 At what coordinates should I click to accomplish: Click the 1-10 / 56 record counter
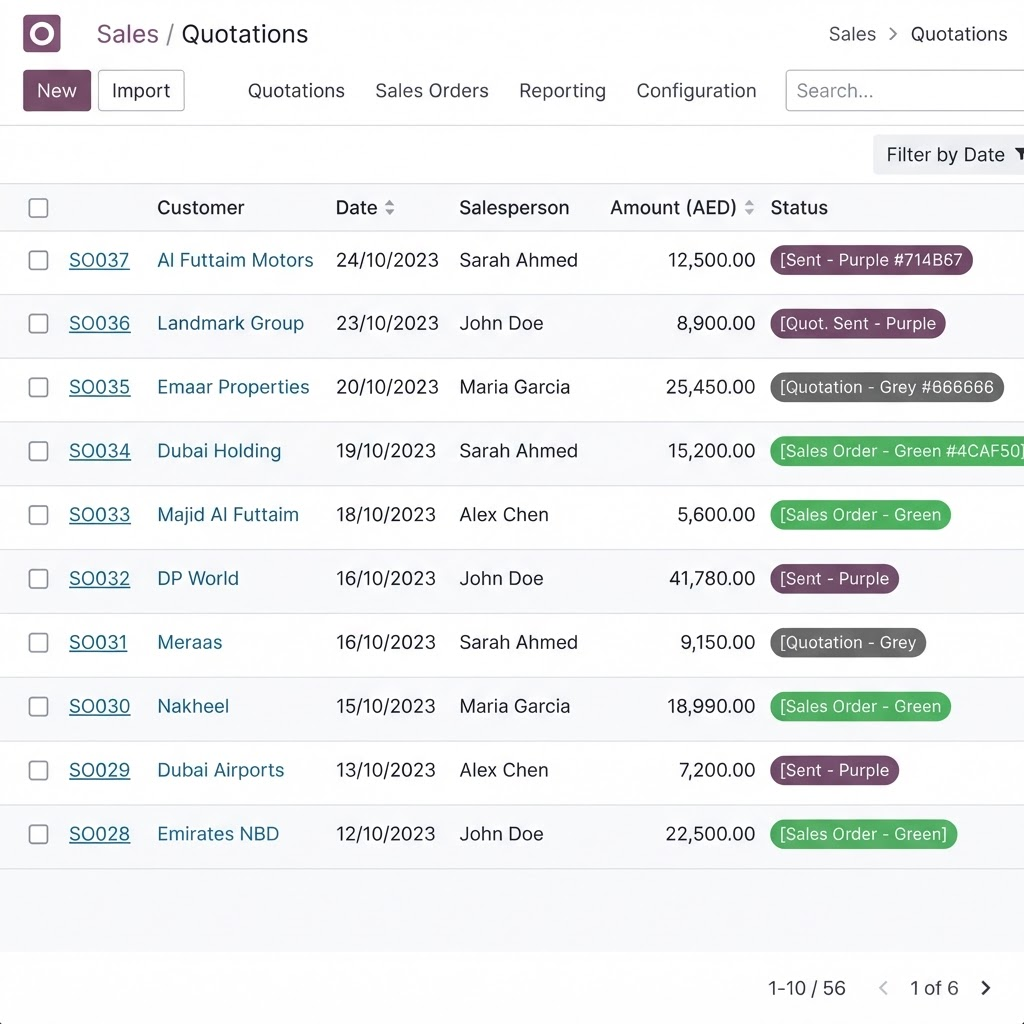coord(807,988)
